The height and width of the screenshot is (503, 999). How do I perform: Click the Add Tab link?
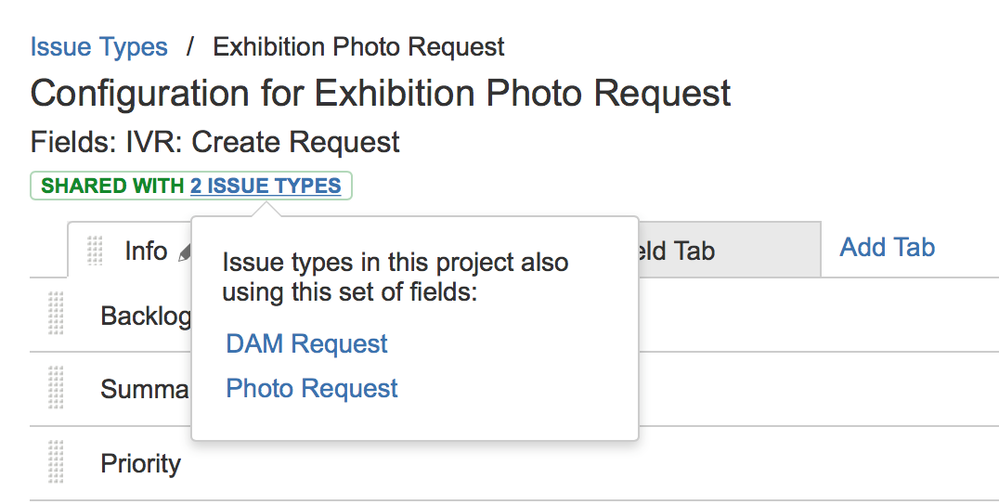887,247
